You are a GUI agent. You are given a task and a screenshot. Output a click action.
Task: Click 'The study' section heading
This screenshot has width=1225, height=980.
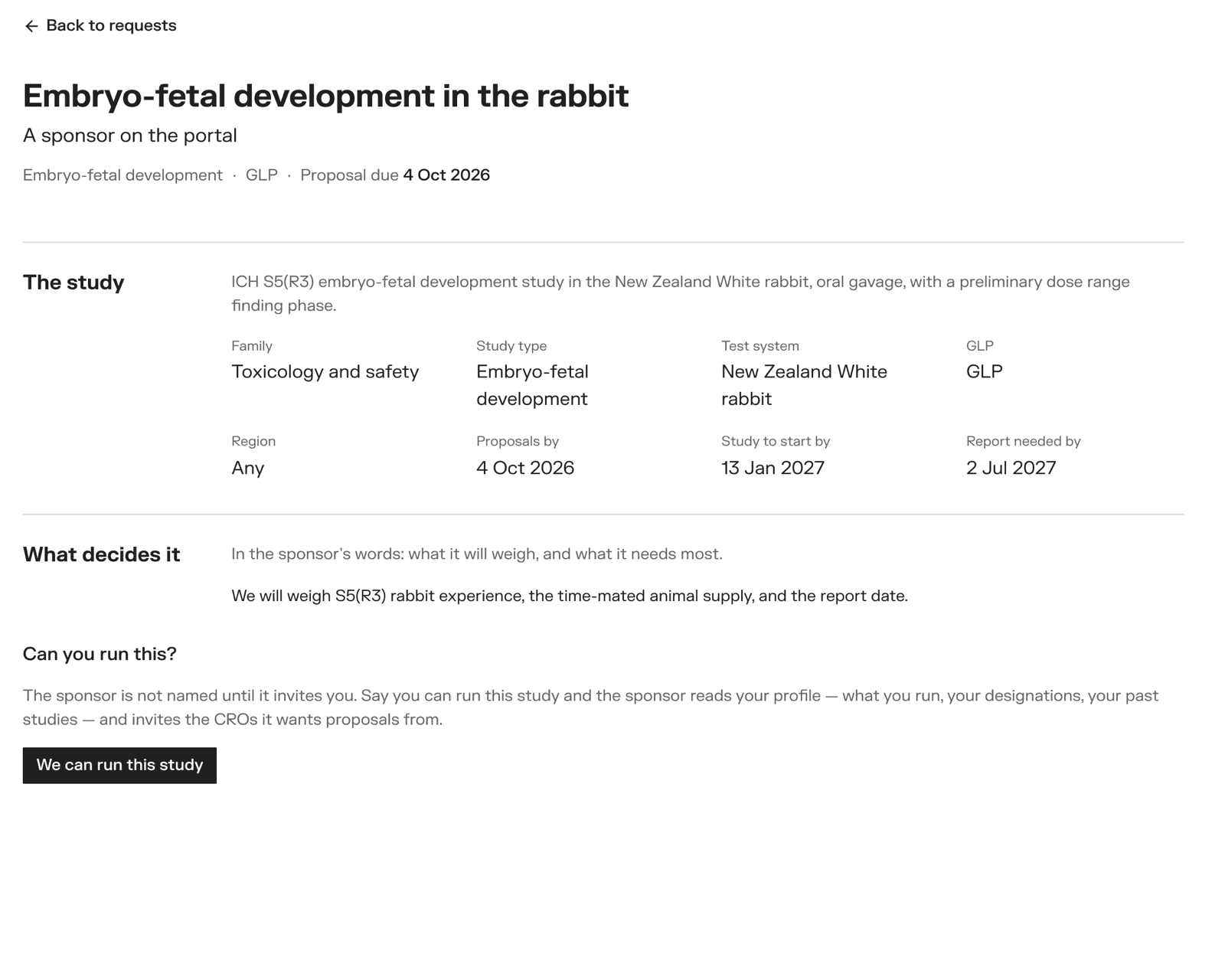coord(73,283)
